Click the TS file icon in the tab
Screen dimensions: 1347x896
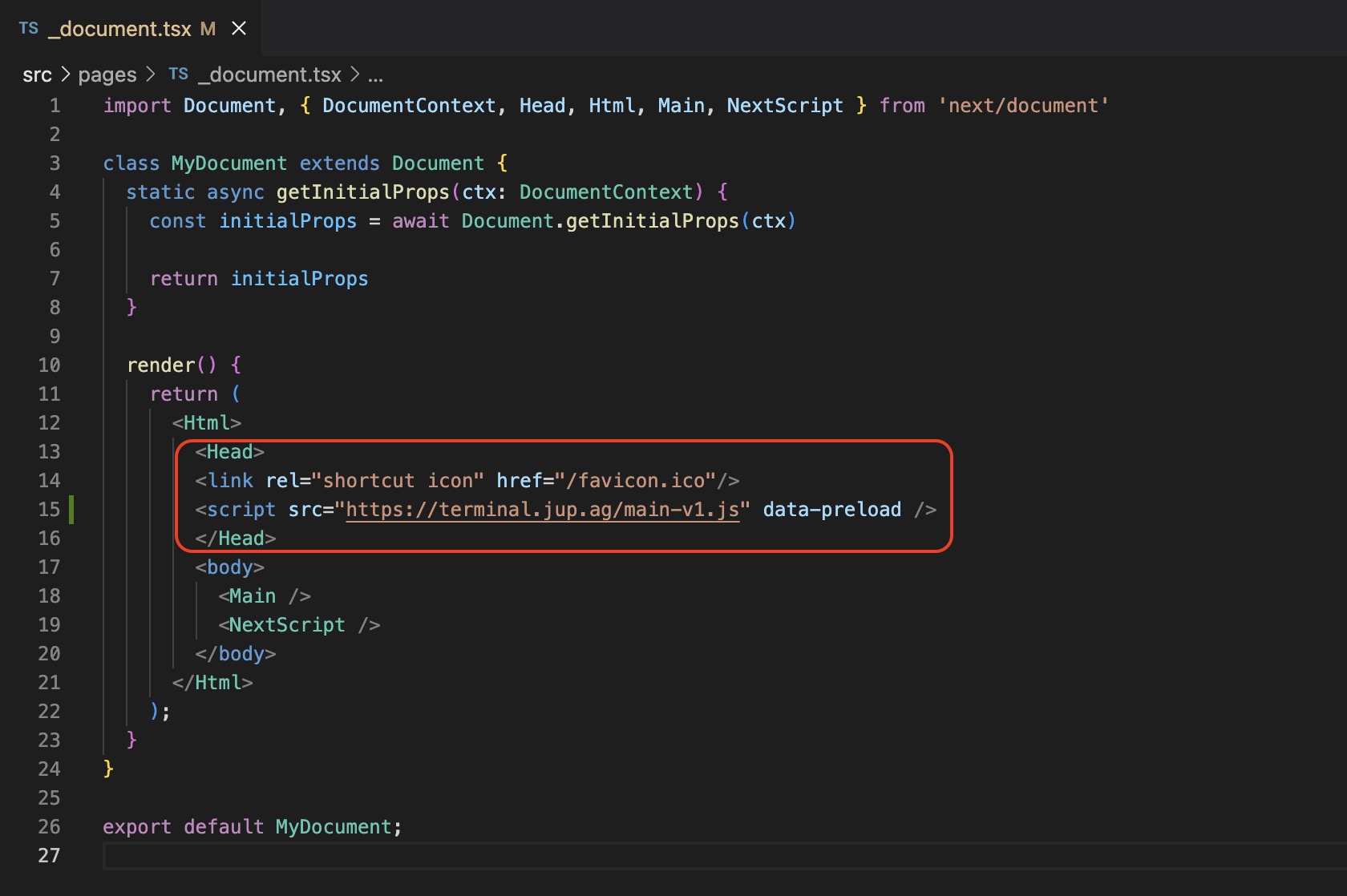pos(29,29)
